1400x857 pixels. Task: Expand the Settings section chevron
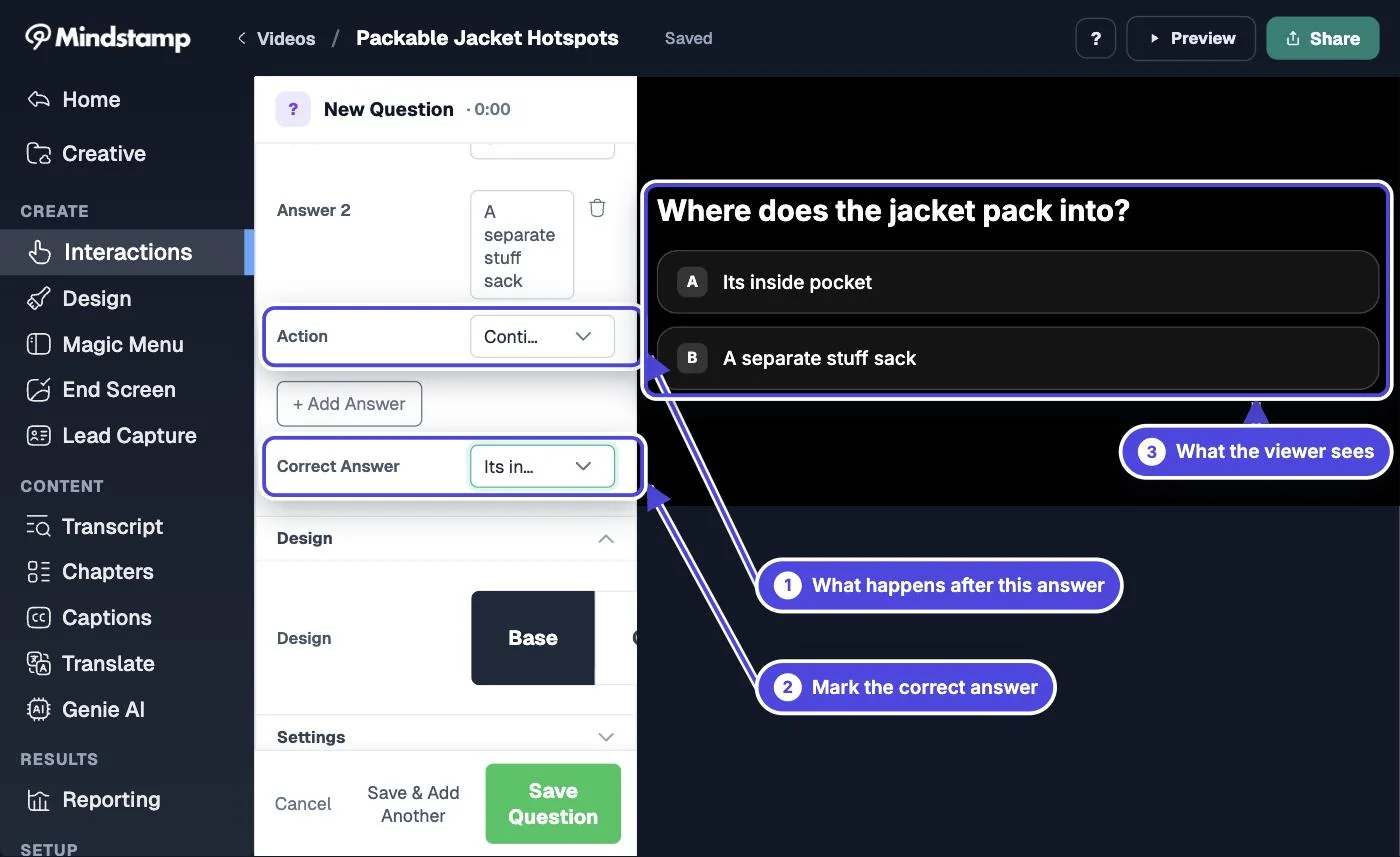(x=605, y=737)
